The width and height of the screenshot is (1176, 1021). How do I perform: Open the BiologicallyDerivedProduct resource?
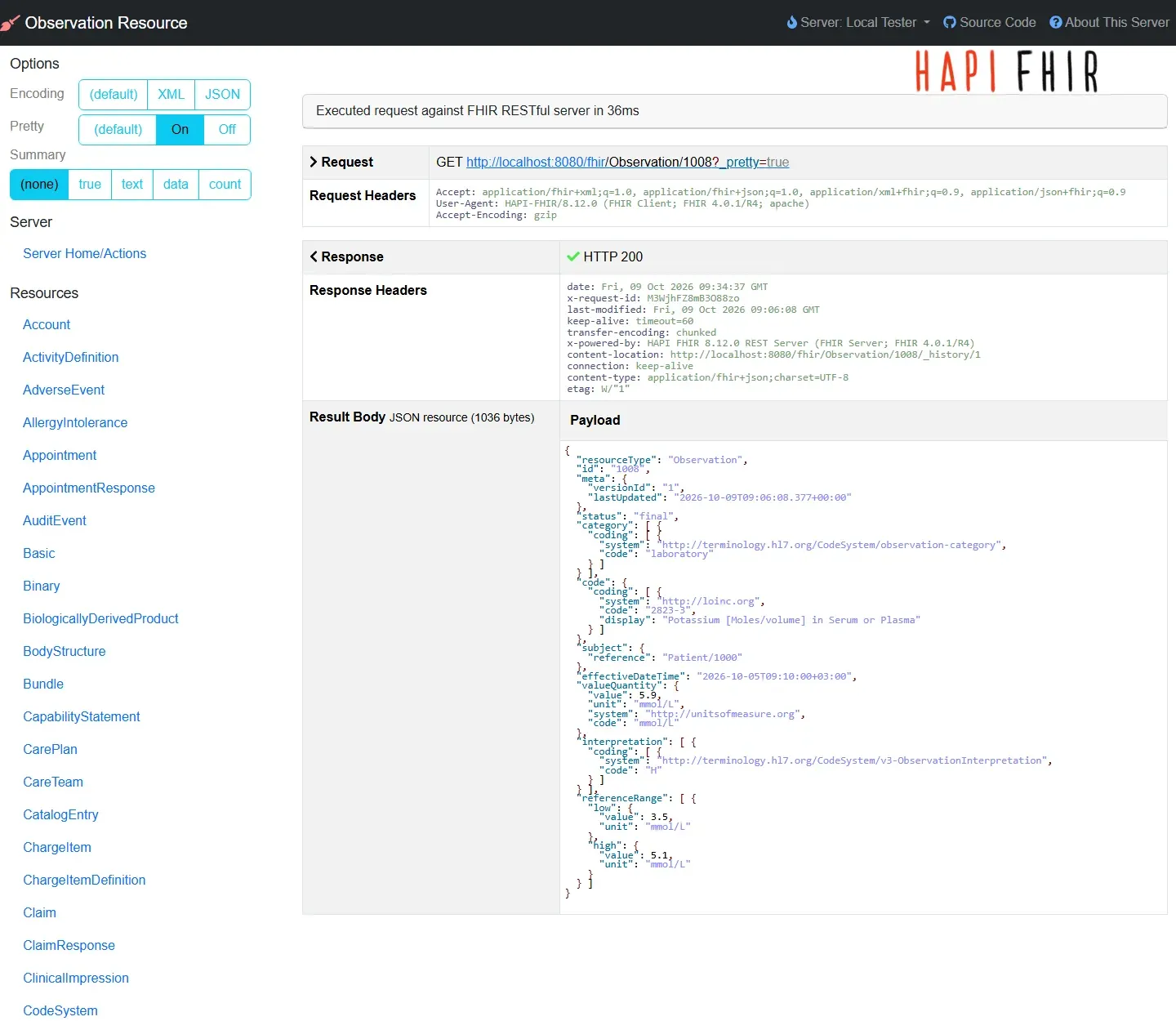100,619
